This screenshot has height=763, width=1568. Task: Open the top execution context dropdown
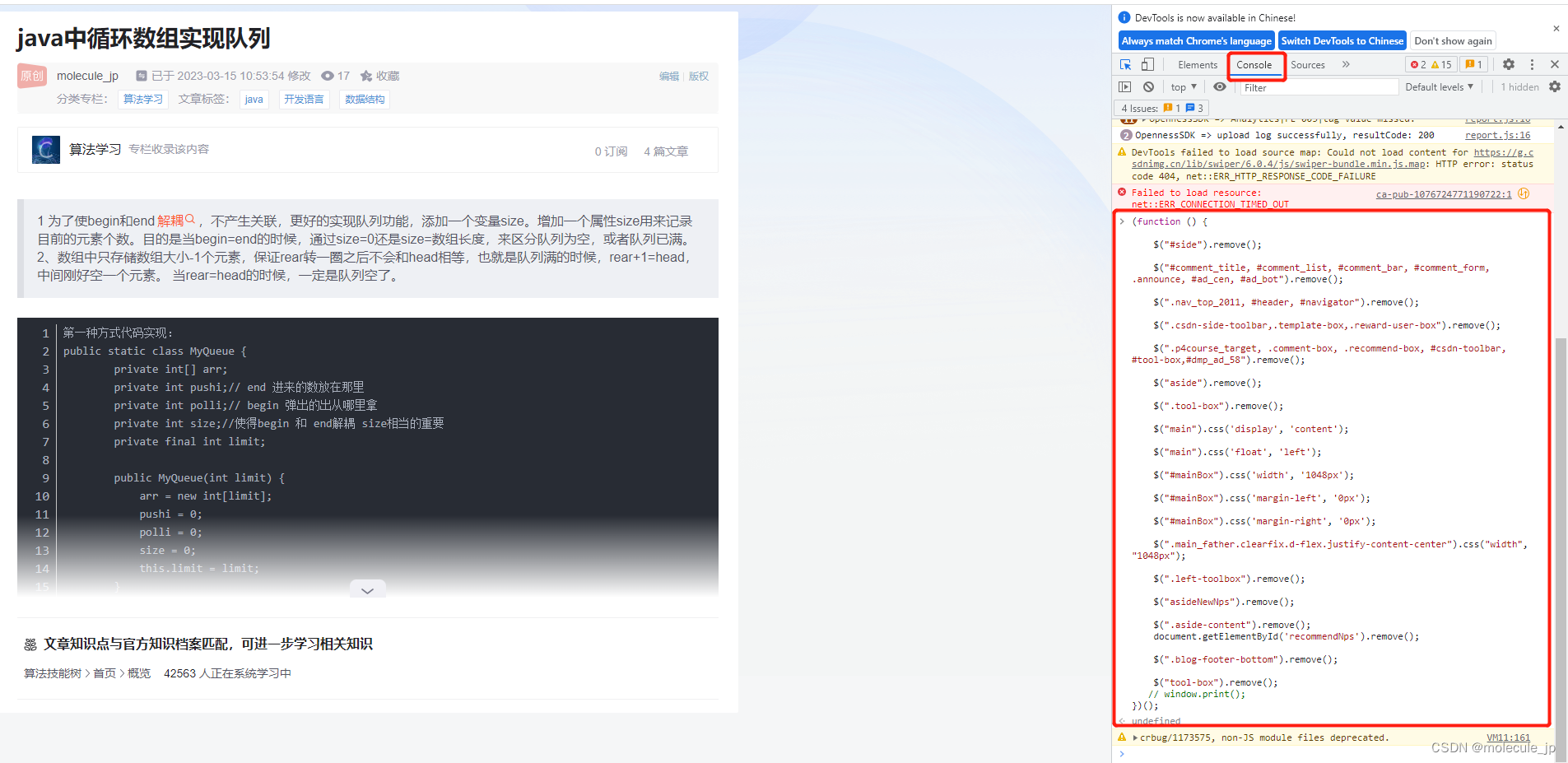click(x=1184, y=86)
